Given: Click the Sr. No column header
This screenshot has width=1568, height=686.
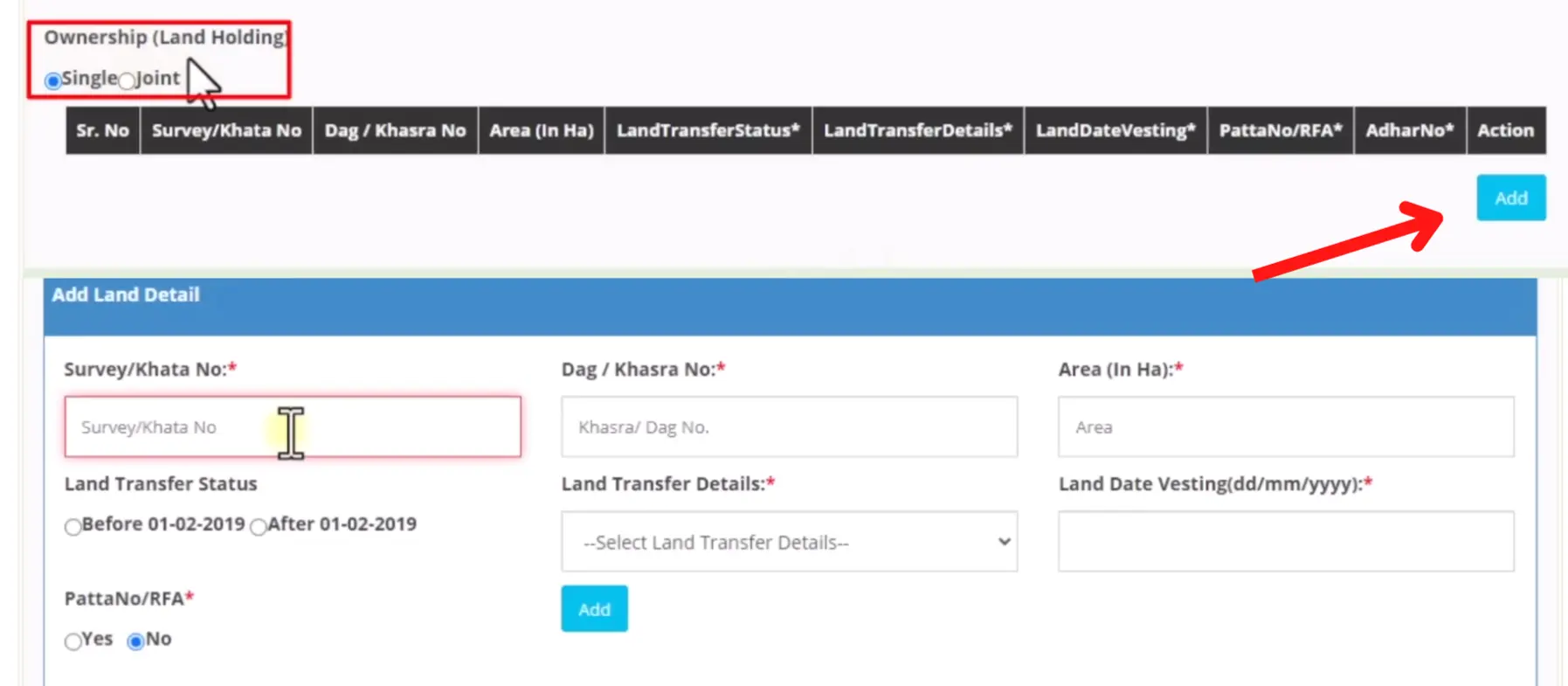Looking at the screenshot, I should coord(102,131).
